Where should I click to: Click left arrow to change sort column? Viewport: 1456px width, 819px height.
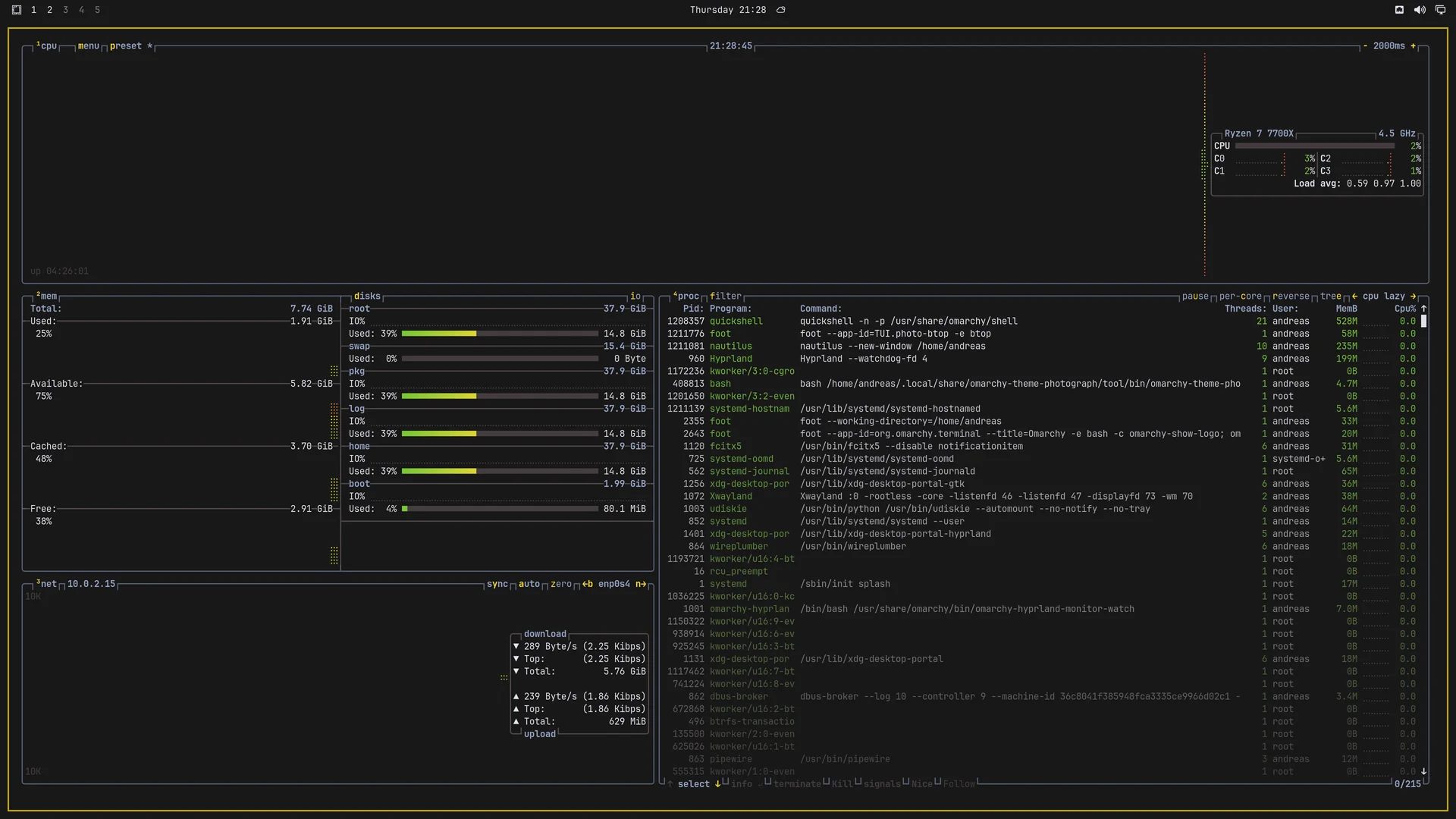tap(1354, 297)
